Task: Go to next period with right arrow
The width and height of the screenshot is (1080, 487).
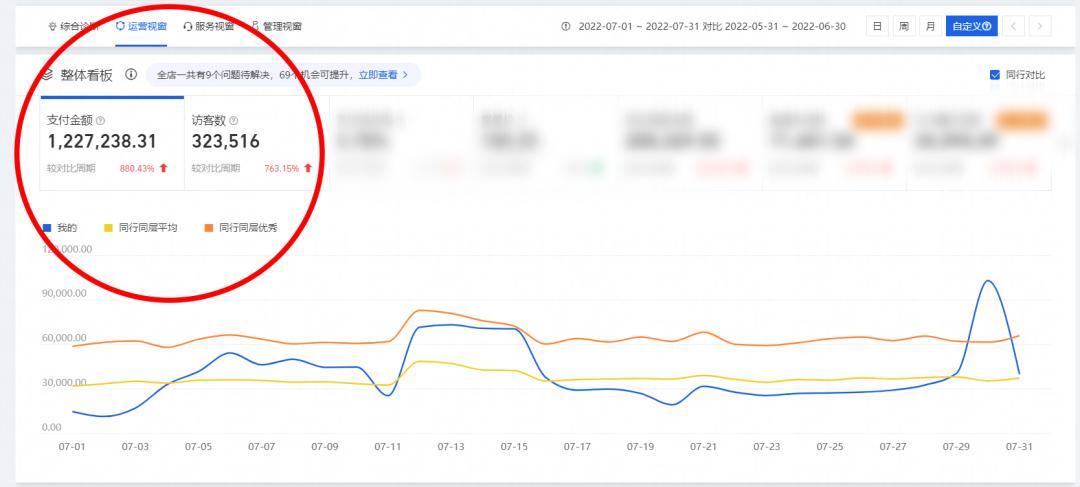Action: click(x=1040, y=26)
